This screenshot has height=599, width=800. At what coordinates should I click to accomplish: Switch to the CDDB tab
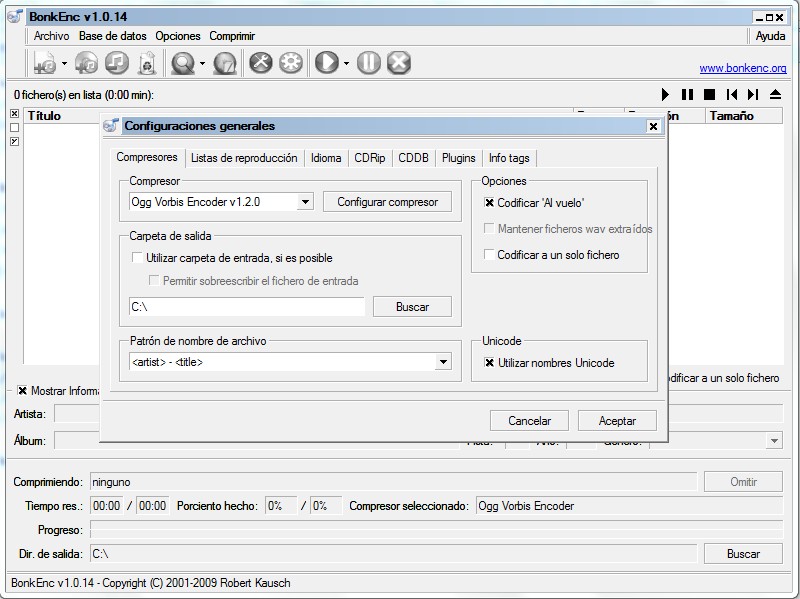[413, 158]
